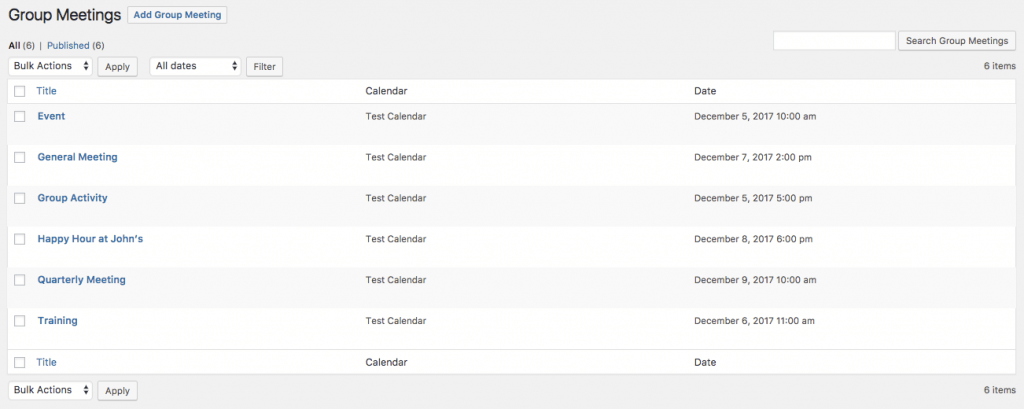Focus the group meetings search field
Image resolution: width=1024 pixels, height=409 pixels.
click(834, 41)
